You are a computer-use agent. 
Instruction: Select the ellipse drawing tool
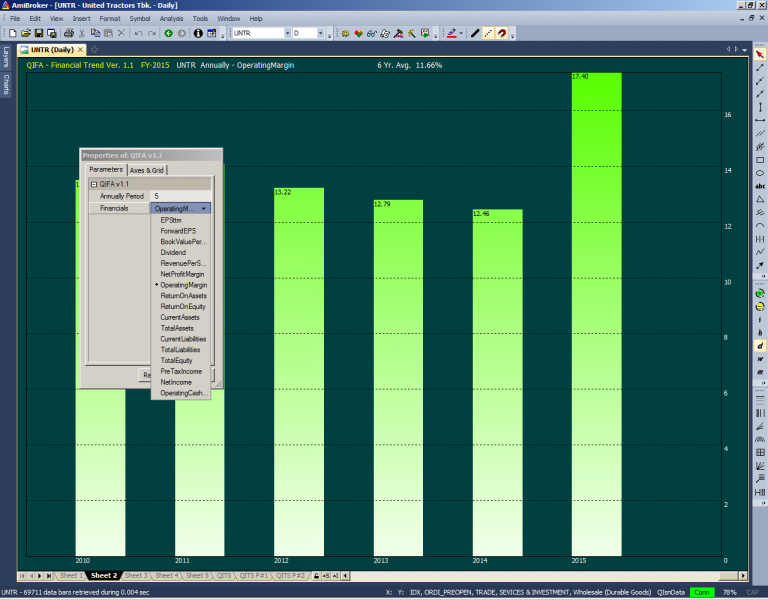point(760,173)
